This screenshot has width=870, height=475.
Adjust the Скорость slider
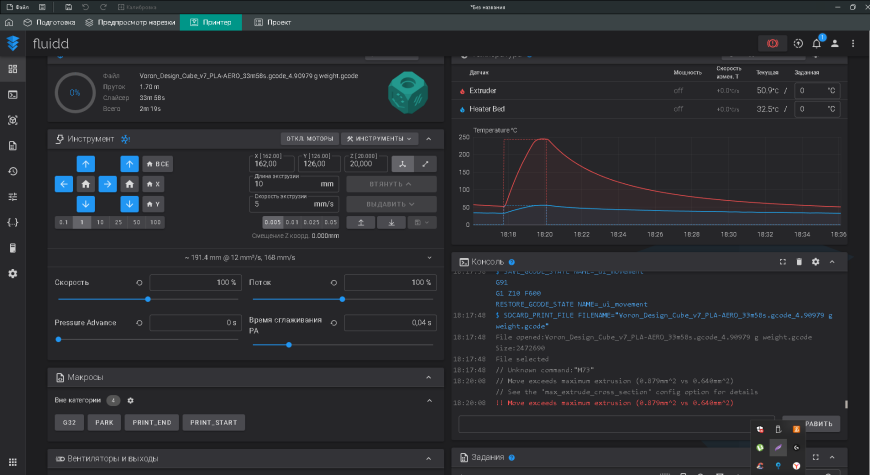(x=148, y=299)
